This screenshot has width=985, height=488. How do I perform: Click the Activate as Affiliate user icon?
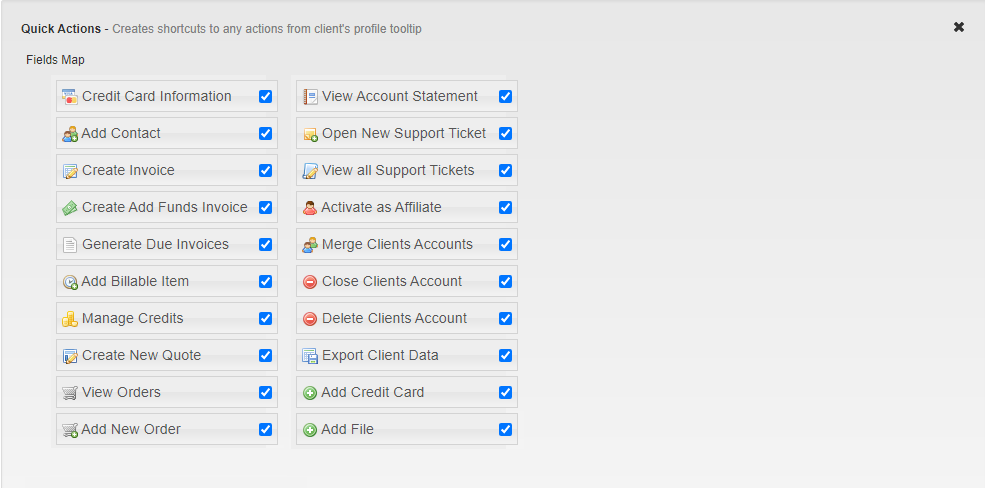tap(310, 208)
